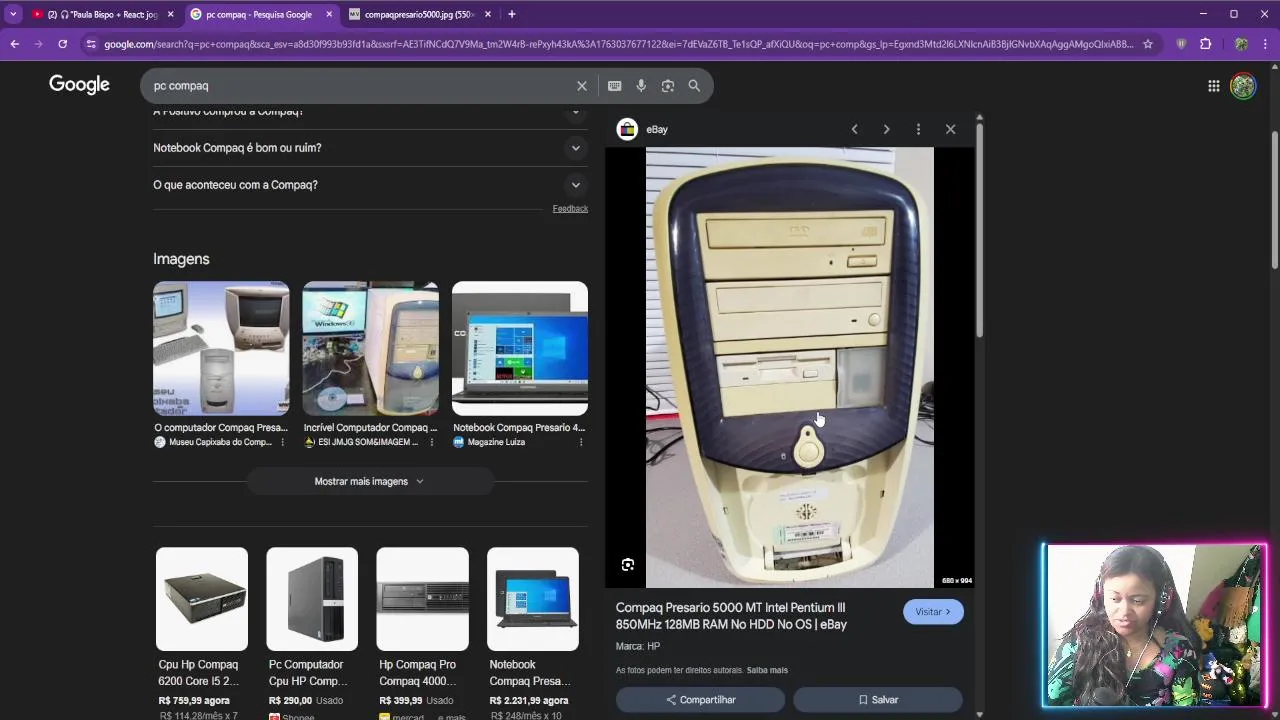Open the Hp Compaq Pro 4000 product card

click(422, 633)
